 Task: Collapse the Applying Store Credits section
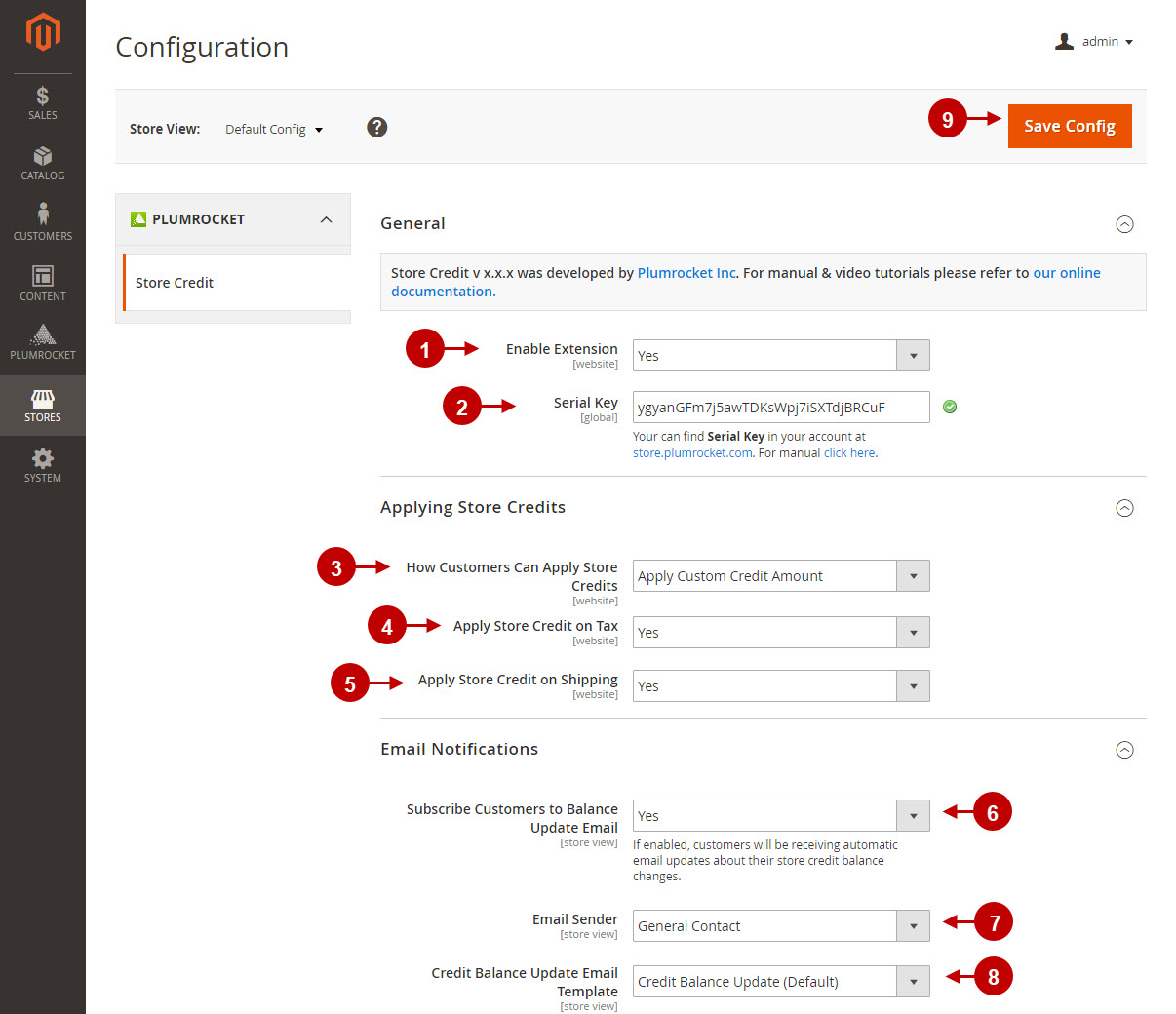(1124, 508)
